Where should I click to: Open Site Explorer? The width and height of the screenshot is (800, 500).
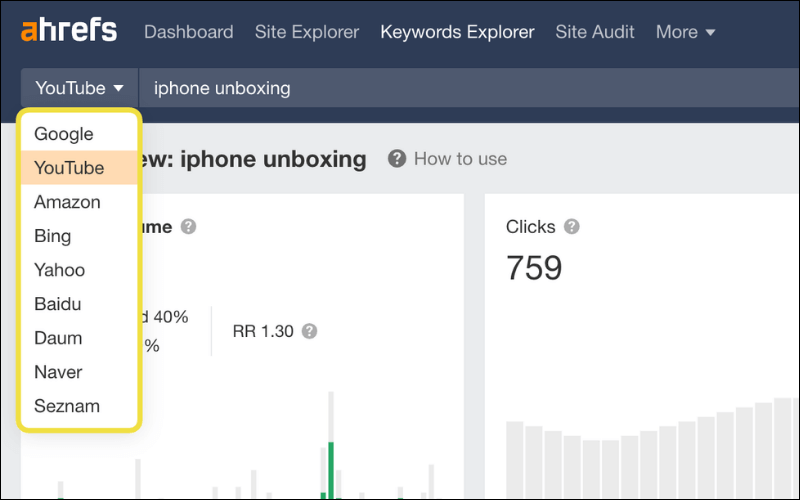coord(307,32)
